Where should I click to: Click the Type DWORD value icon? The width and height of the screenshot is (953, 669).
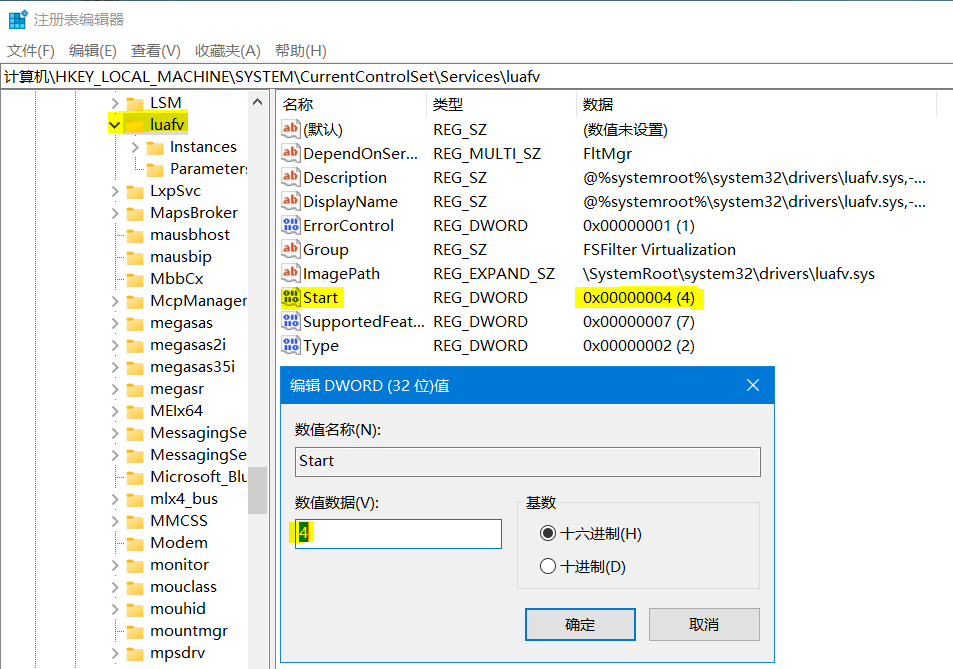coord(291,345)
